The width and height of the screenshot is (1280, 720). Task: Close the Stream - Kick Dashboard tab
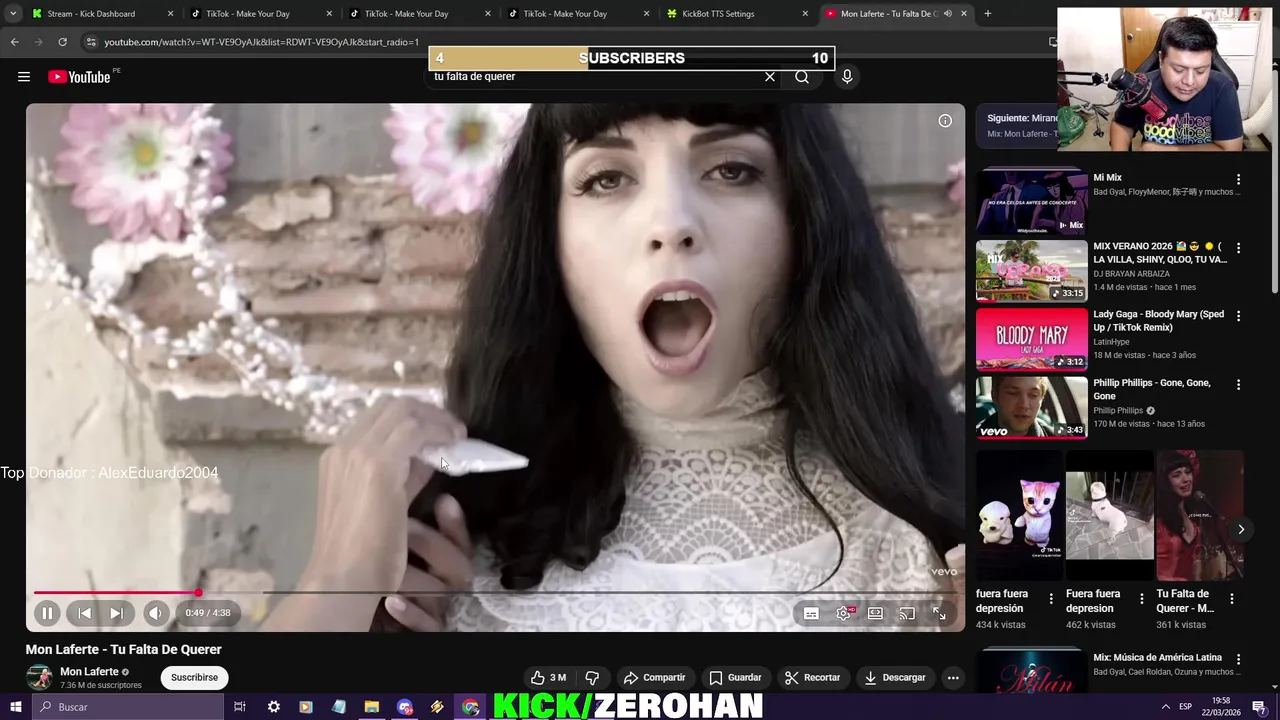point(170,14)
